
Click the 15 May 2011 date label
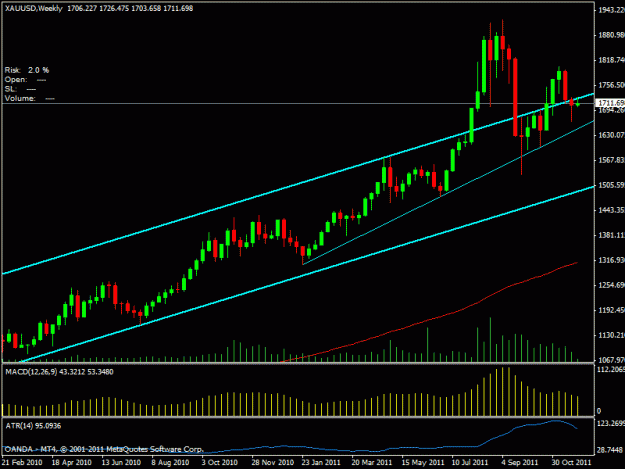pyautogui.click(x=423, y=463)
